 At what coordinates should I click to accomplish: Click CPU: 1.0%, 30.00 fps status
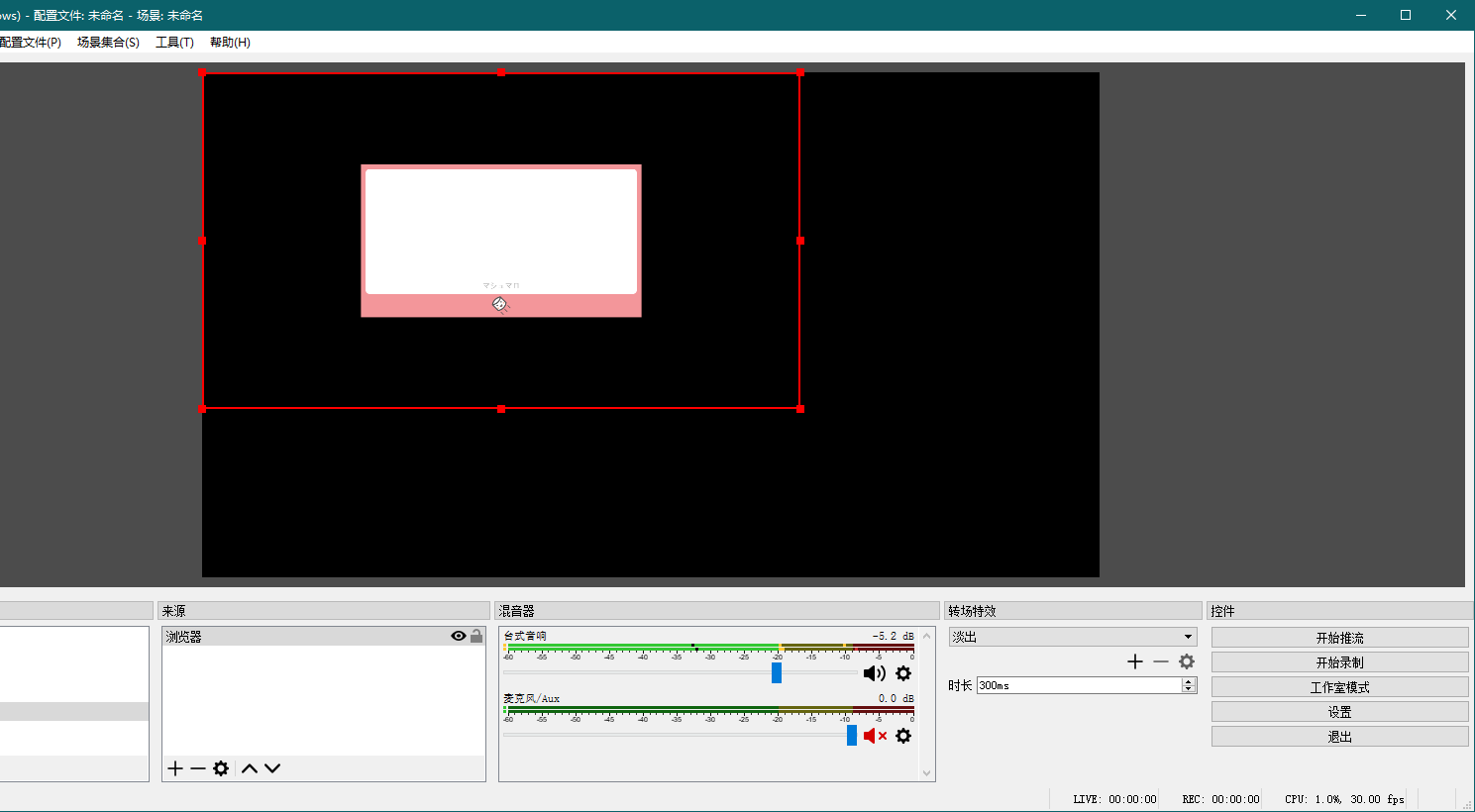point(1344,799)
